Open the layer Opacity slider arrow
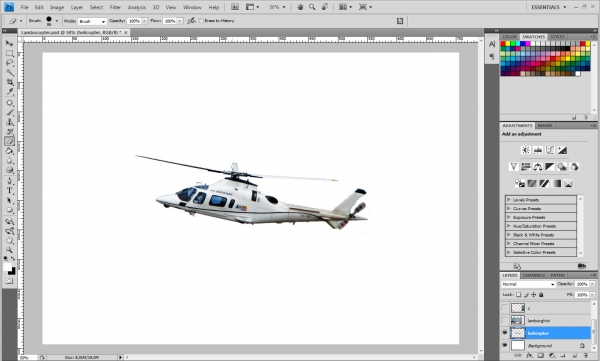The height and width of the screenshot is (361, 600). tap(593, 284)
